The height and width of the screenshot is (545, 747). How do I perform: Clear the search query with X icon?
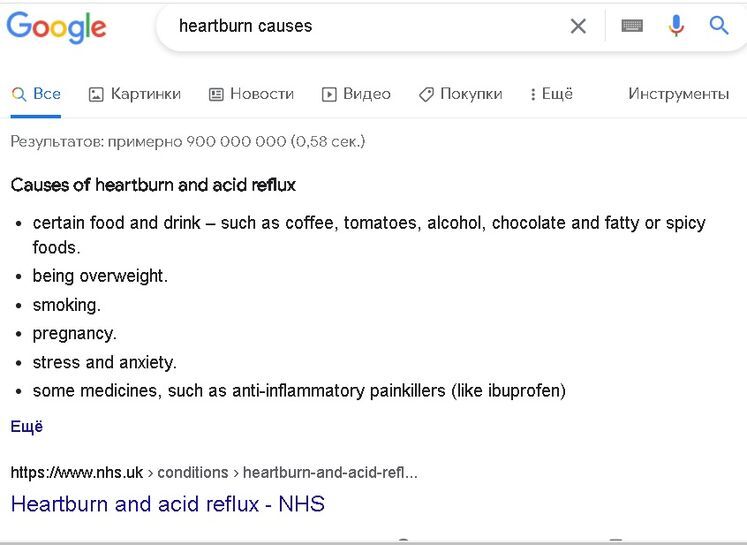pos(578,27)
